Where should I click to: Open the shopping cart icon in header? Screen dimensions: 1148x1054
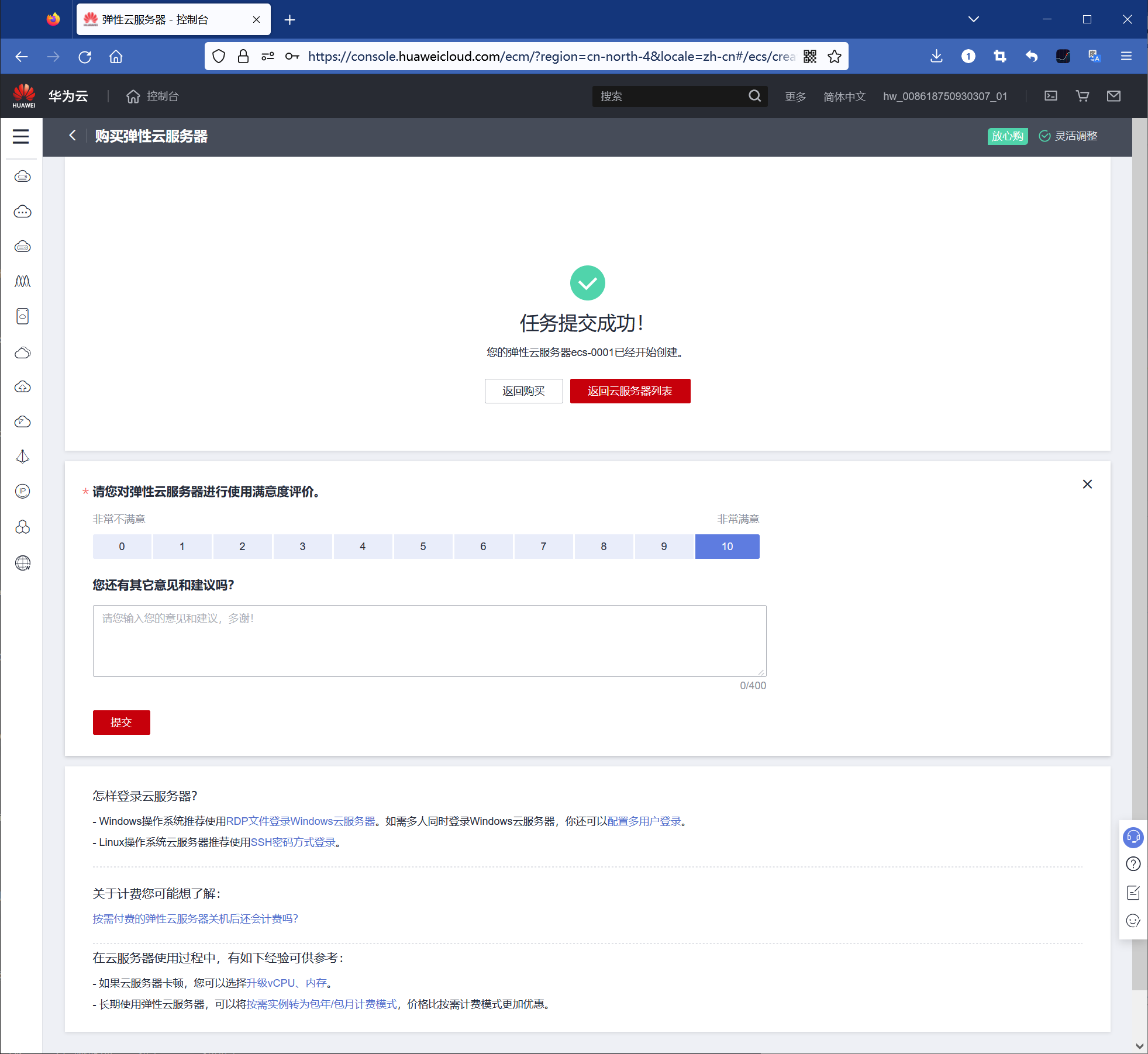pos(1083,96)
